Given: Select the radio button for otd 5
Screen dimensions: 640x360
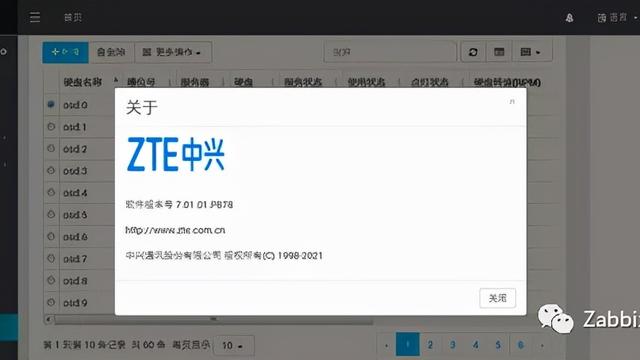Looking at the screenshot, I should [51, 214].
